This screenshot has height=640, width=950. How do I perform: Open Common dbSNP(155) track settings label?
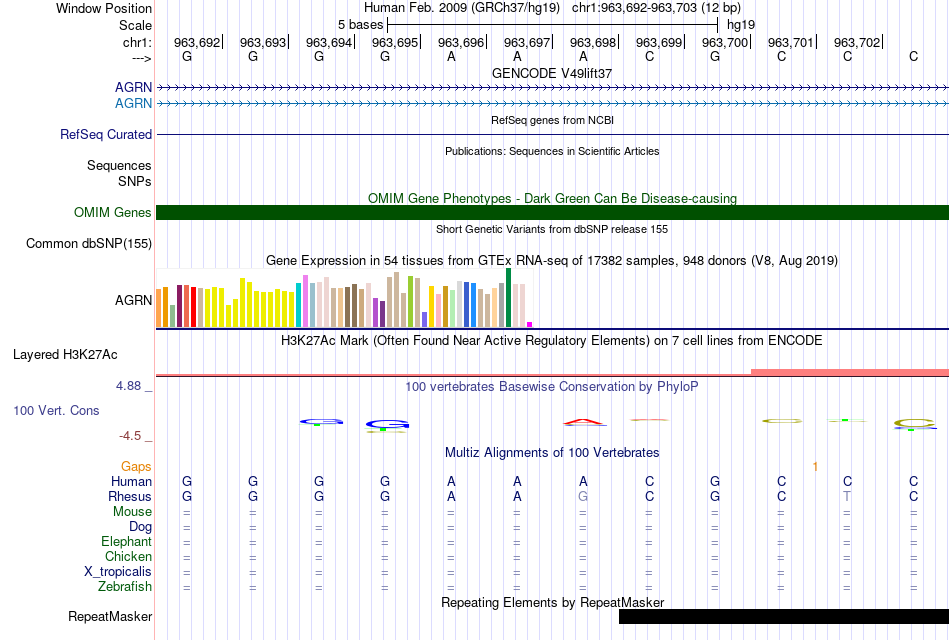[89, 244]
